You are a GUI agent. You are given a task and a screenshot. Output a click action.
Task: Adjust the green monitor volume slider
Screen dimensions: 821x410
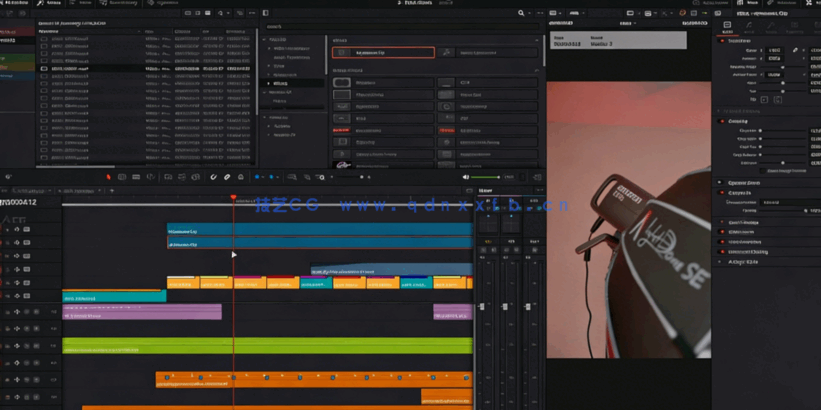point(485,177)
